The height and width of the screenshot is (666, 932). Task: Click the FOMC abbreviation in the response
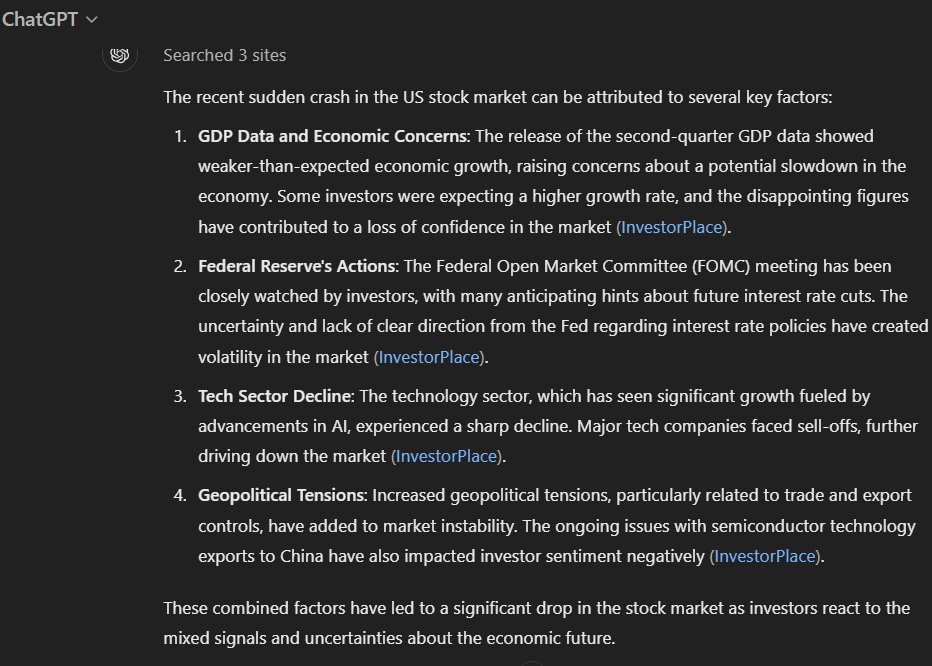point(721,266)
